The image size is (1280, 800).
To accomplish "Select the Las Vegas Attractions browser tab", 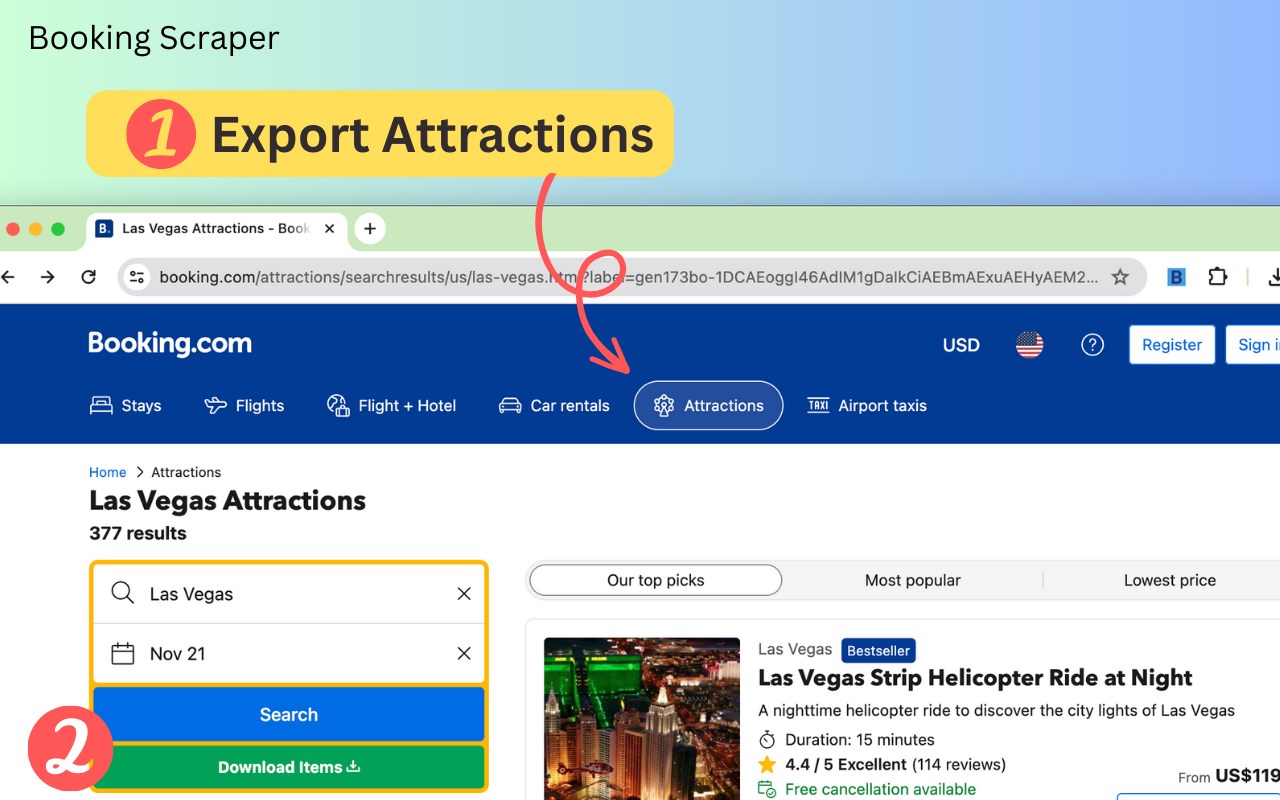I will (218, 229).
